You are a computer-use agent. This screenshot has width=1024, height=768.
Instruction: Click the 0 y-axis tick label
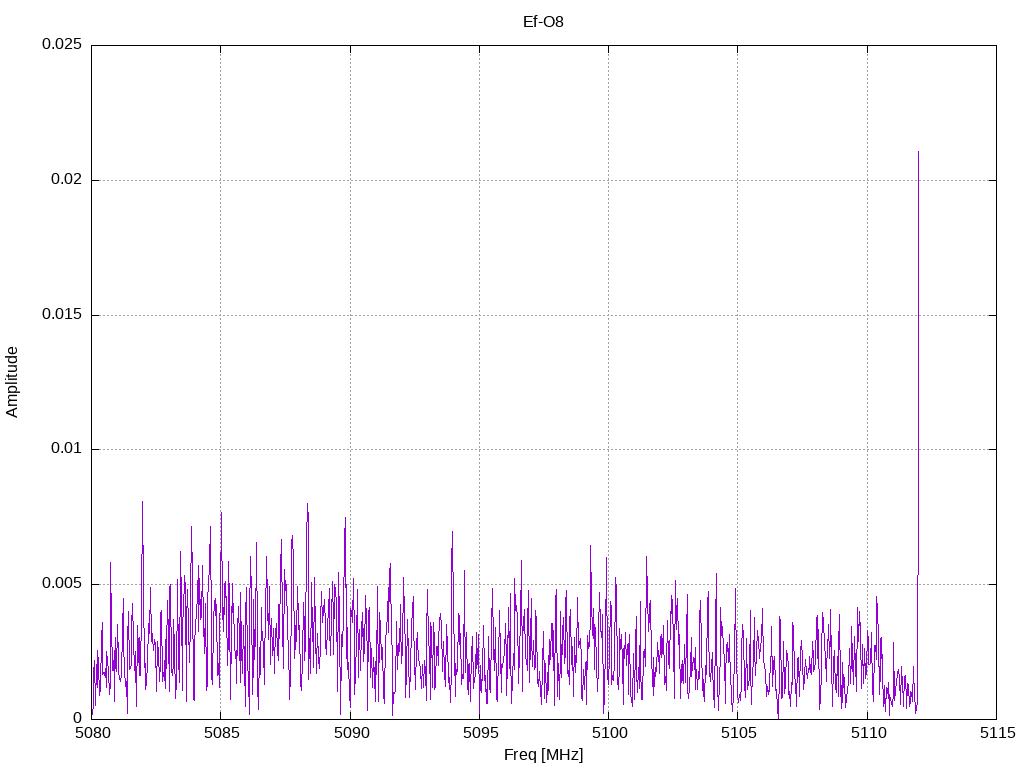coord(78,718)
